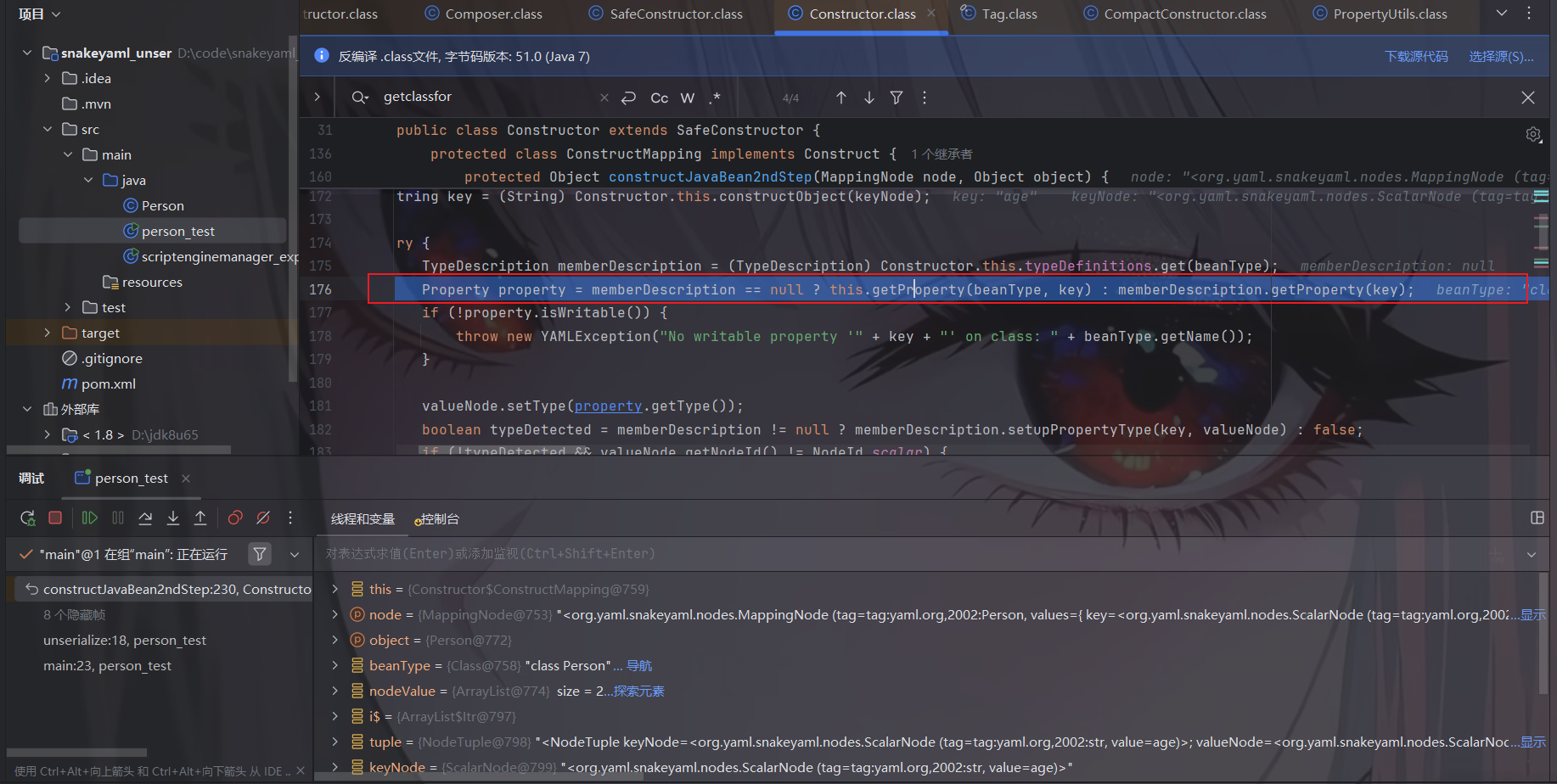Step into the method call
This screenshot has width=1557, height=784.
pos(173,518)
